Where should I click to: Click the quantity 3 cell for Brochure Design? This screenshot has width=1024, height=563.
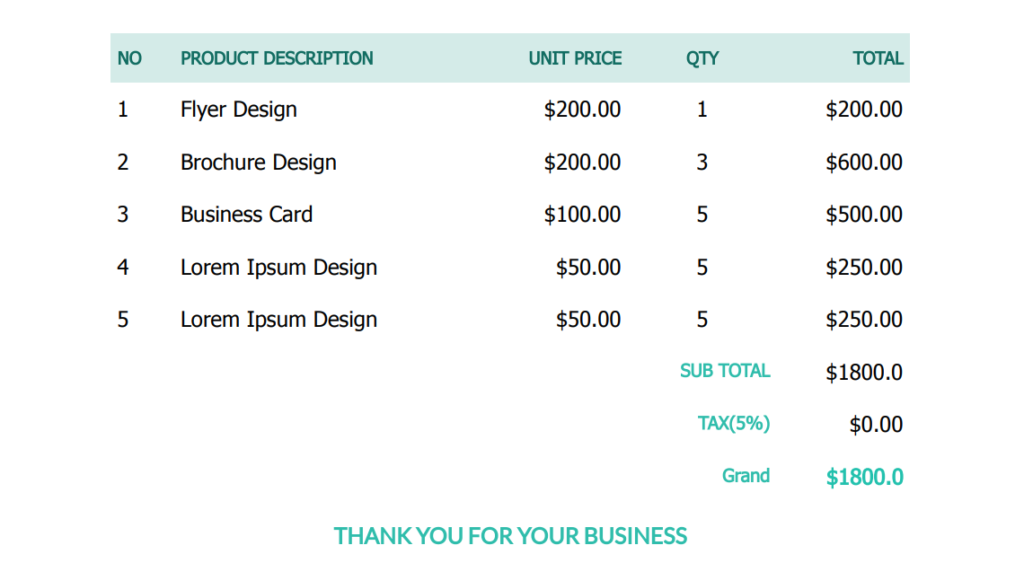coord(702,162)
